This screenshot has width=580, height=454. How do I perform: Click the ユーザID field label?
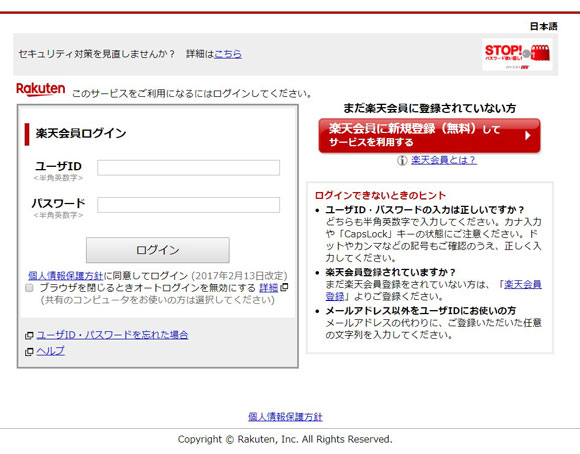58,166
